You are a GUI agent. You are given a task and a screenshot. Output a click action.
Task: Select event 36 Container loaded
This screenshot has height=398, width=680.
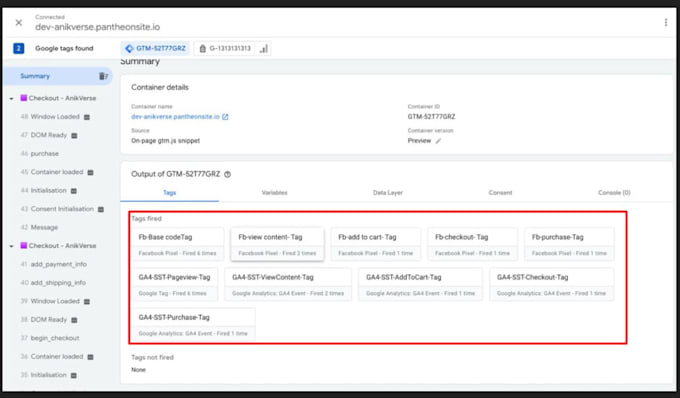click(52, 356)
